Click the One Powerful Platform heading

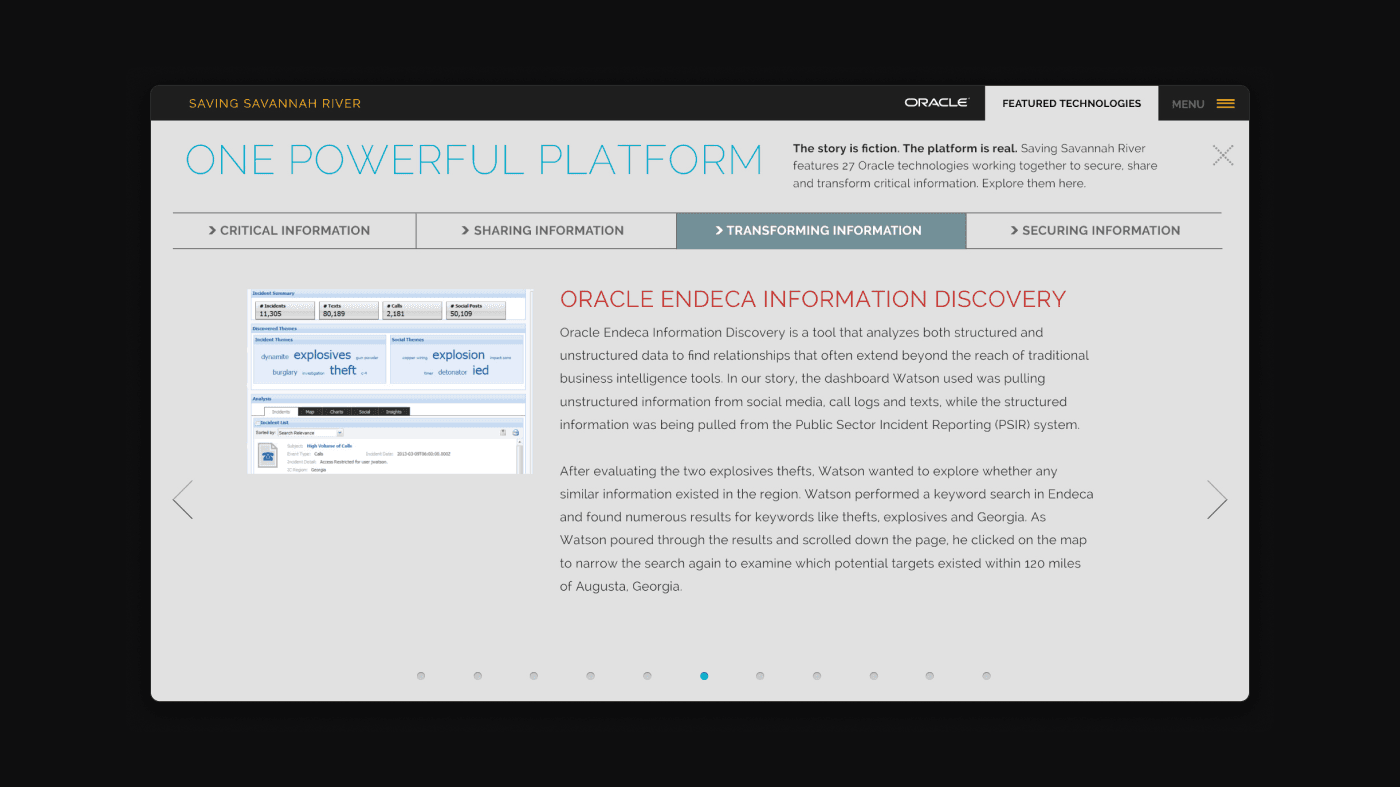click(x=474, y=160)
